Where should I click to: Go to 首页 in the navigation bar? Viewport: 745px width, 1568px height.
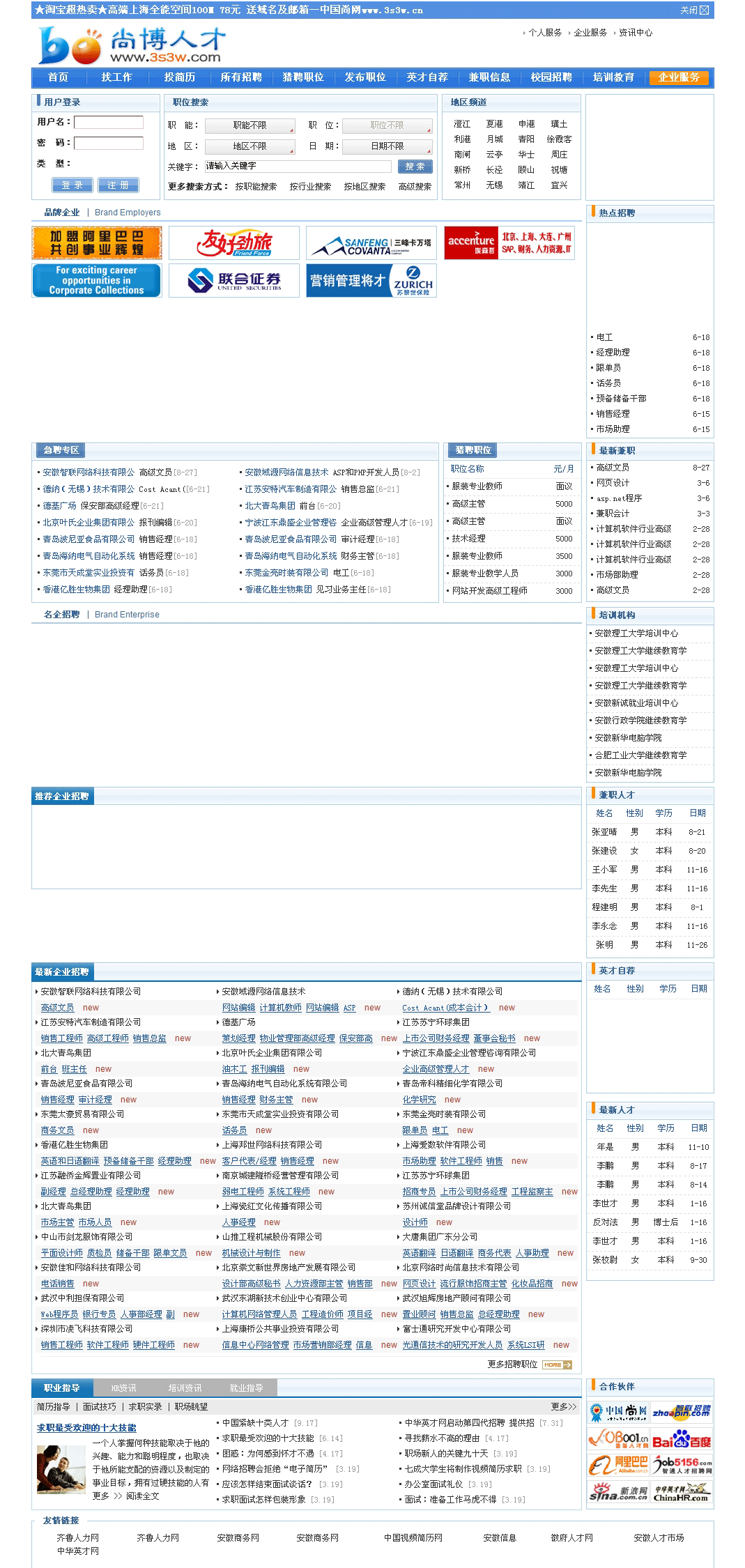(x=59, y=77)
